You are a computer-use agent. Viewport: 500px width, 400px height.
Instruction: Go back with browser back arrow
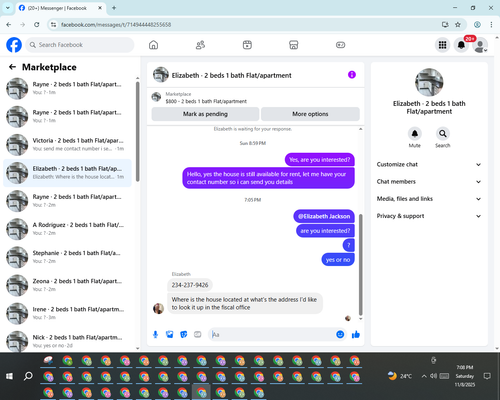[9, 24]
